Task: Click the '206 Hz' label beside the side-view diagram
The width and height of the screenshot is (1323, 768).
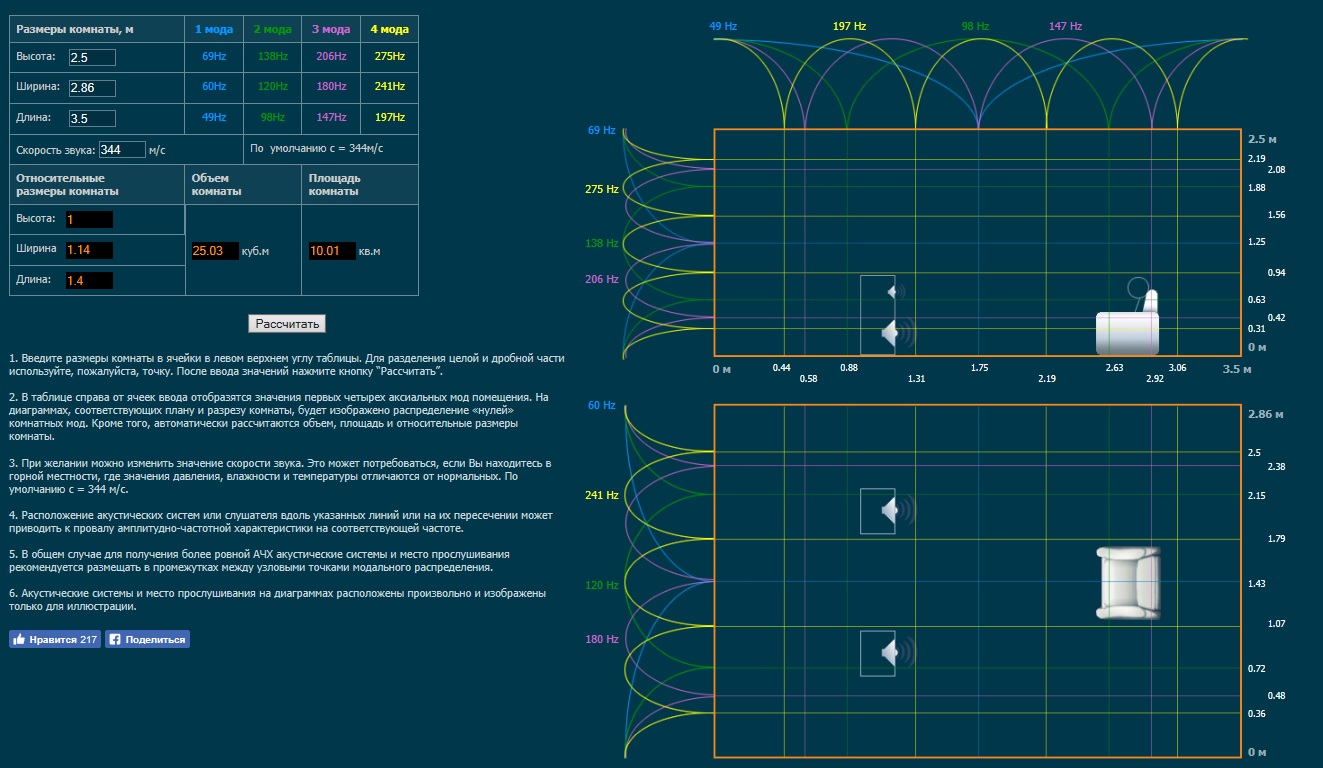Action: [x=602, y=279]
